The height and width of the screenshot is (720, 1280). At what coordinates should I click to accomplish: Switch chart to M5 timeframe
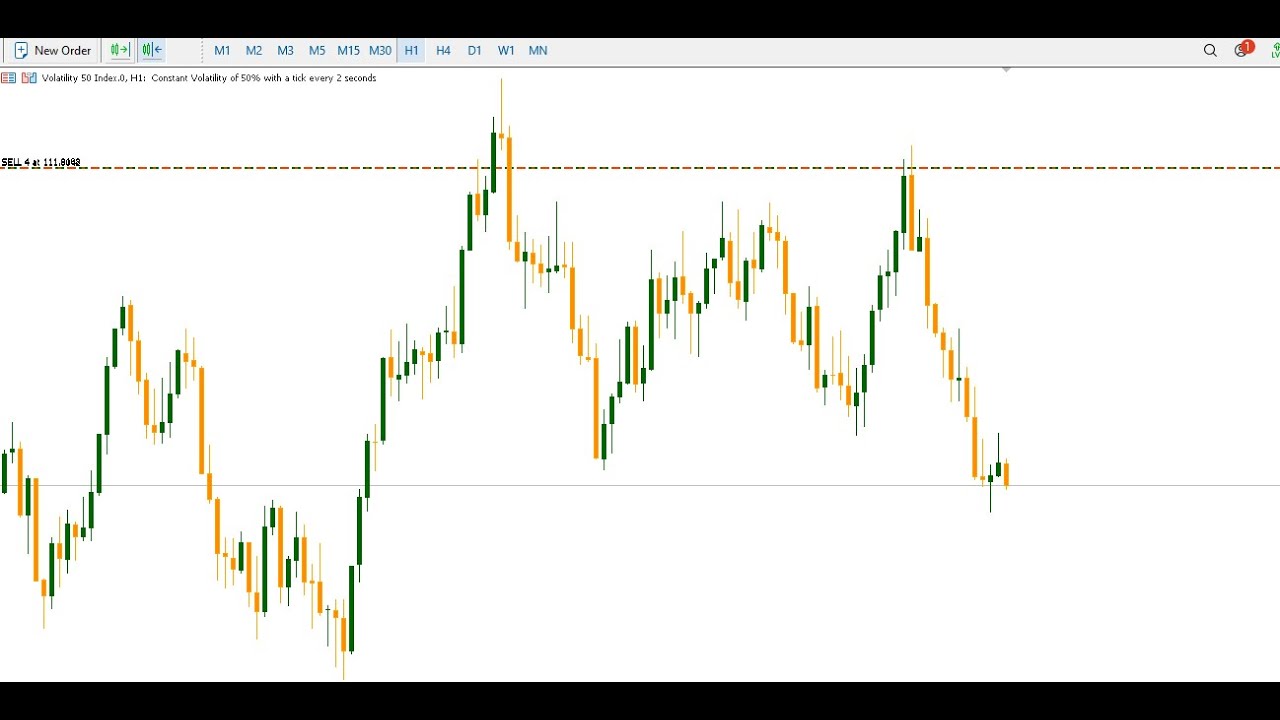click(317, 50)
